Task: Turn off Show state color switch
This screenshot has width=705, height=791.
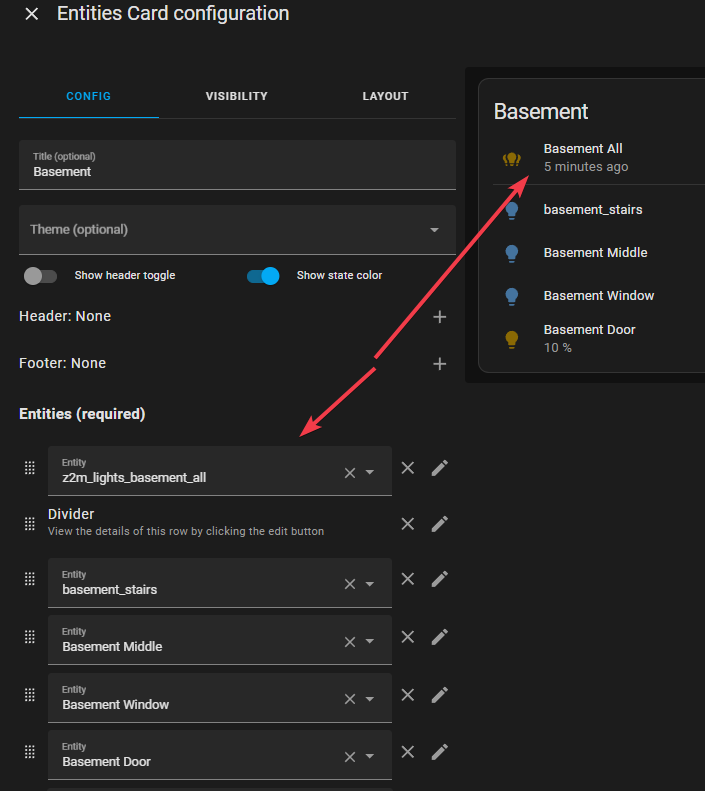Action: click(x=263, y=276)
